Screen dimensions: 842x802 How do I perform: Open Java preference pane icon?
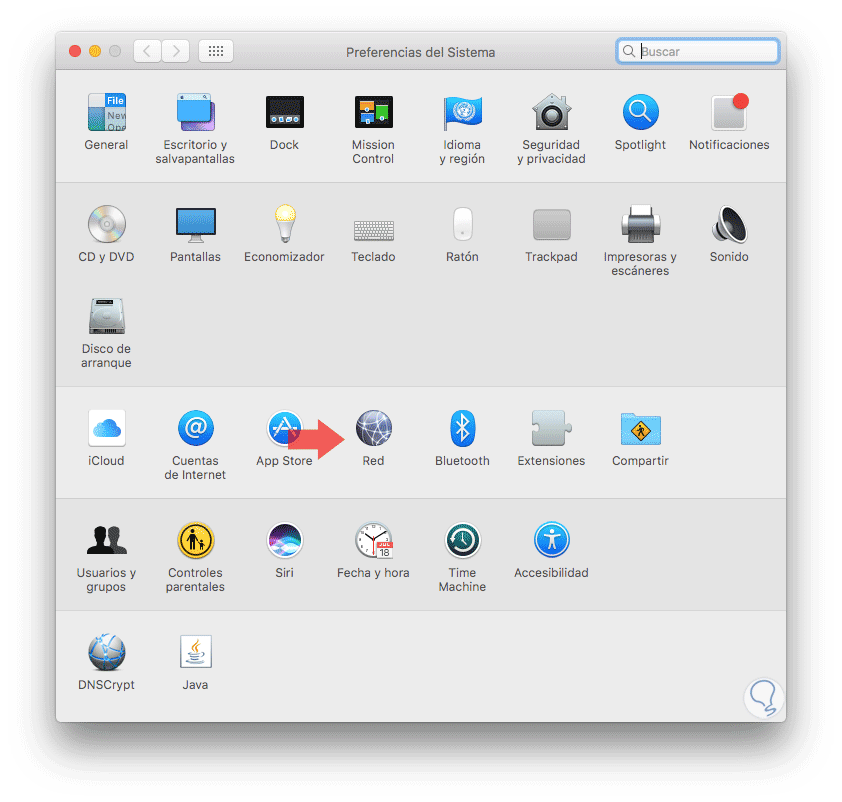[x=195, y=652]
